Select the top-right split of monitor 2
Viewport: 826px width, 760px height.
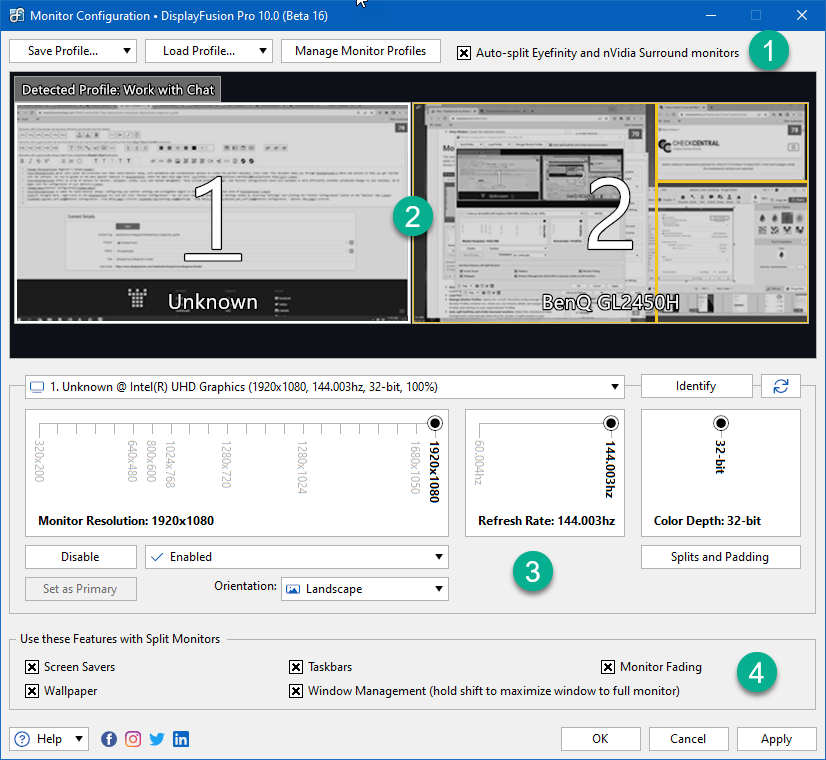tap(732, 142)
